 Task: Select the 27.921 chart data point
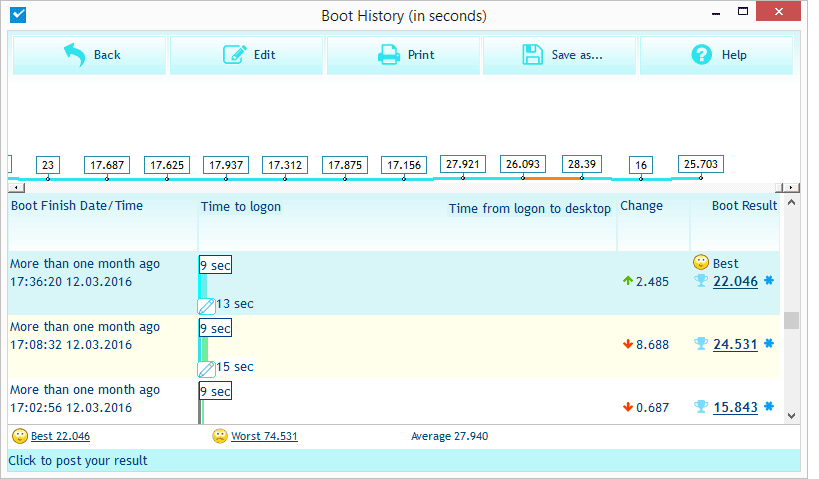pos(463,164)
